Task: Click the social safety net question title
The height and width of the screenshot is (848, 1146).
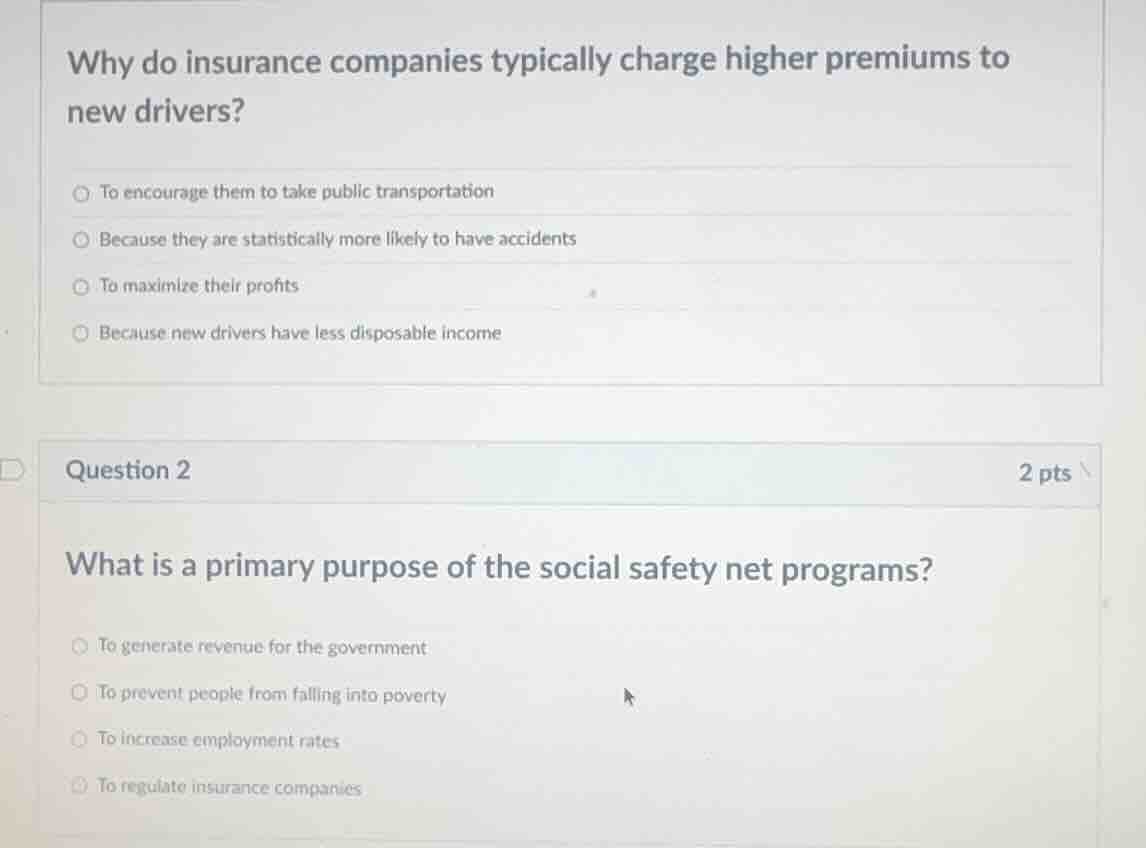Action: tap(498, 567)
